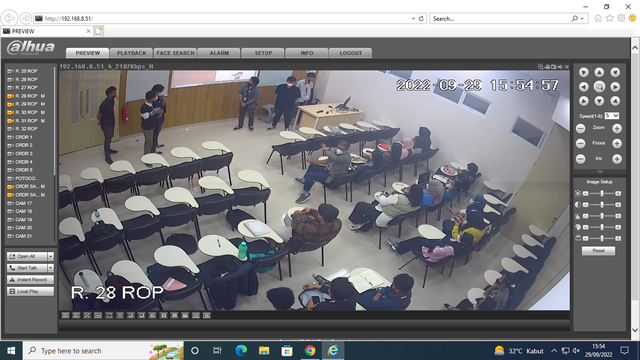Screen dimensions: 640x360
Task: Click the Windows Start button
Action: pos(11,351)
